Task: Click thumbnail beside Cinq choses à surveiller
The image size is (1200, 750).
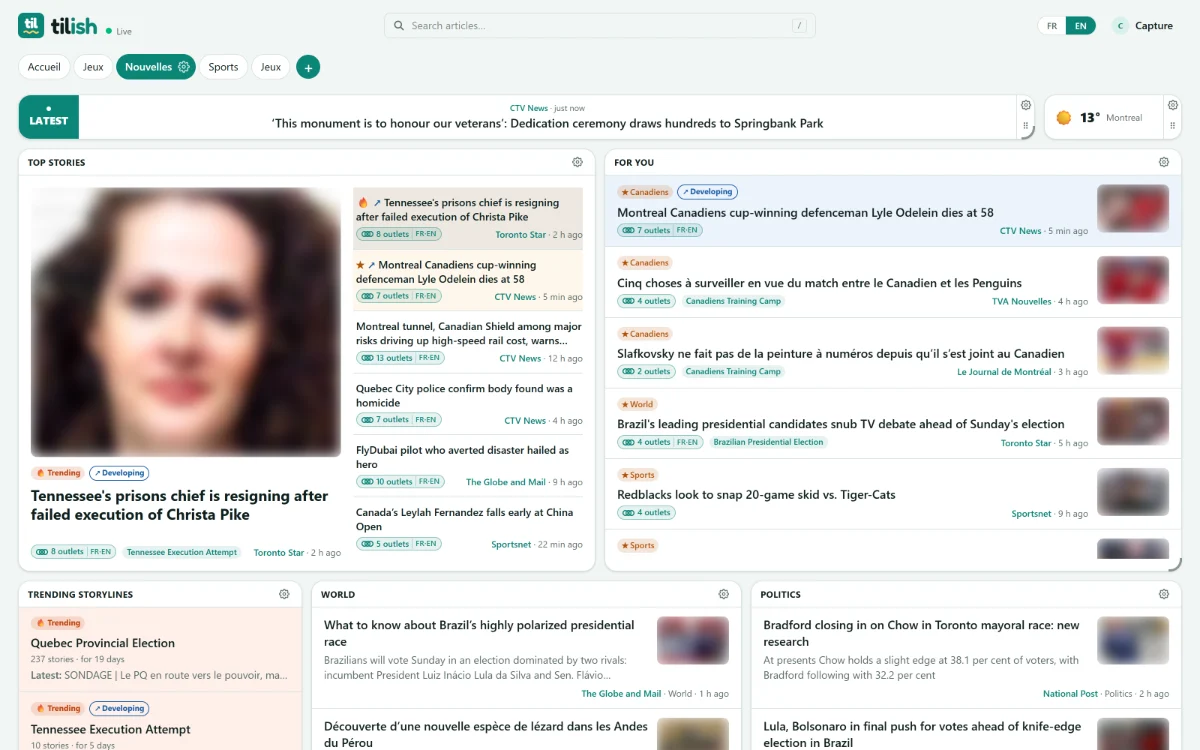Action: pos(1133,280)
